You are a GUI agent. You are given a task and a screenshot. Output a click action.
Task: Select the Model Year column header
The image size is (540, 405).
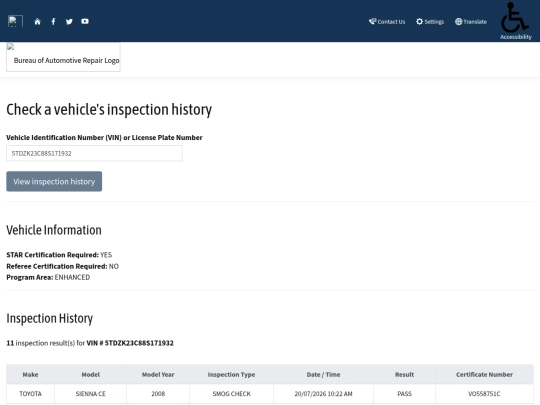(x=158, y=374)
